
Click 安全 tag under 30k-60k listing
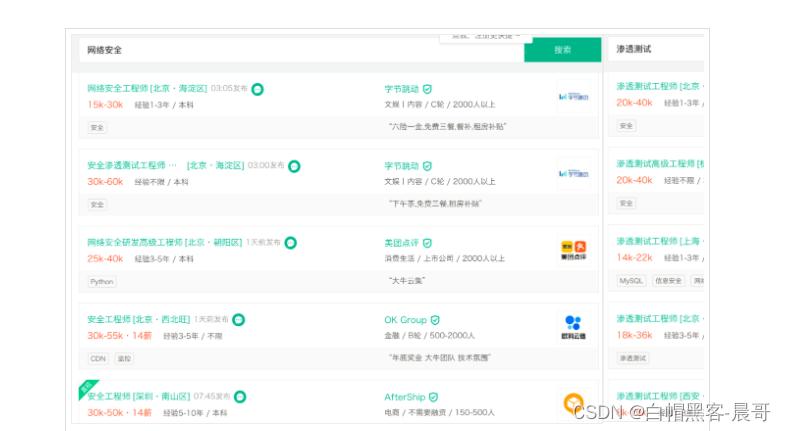[x=97, y=204]
